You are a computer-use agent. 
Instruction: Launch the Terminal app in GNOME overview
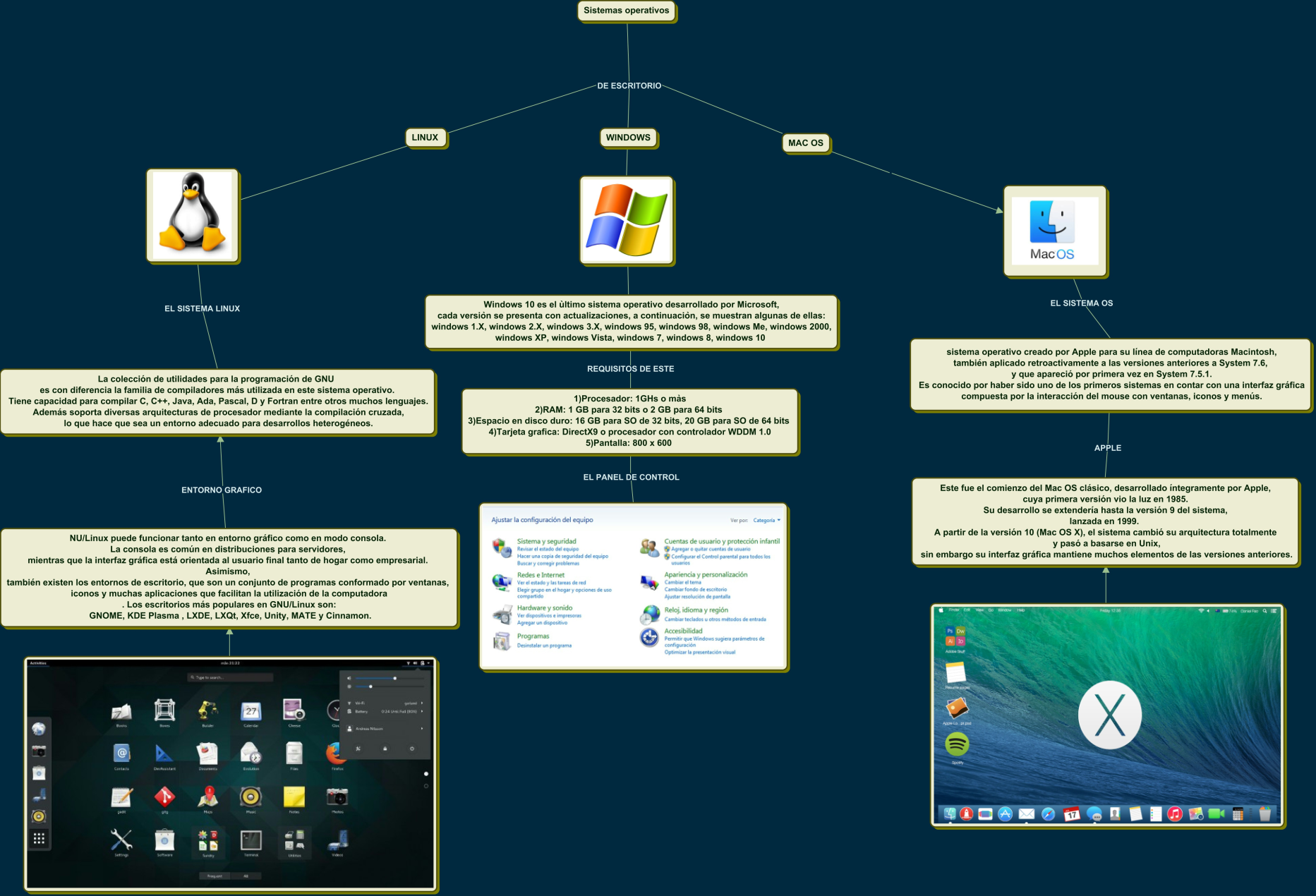click(251, 840)
